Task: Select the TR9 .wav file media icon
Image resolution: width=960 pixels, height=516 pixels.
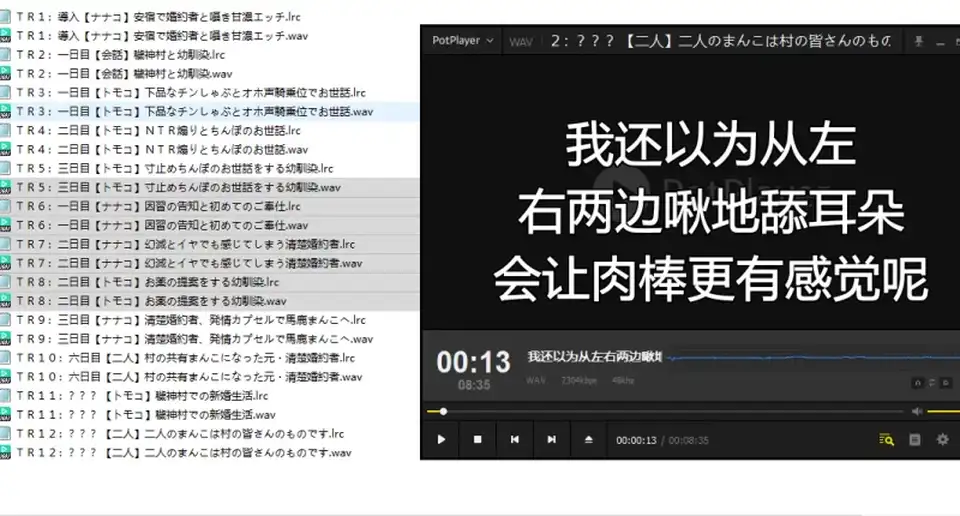Action: click(6, 338)
